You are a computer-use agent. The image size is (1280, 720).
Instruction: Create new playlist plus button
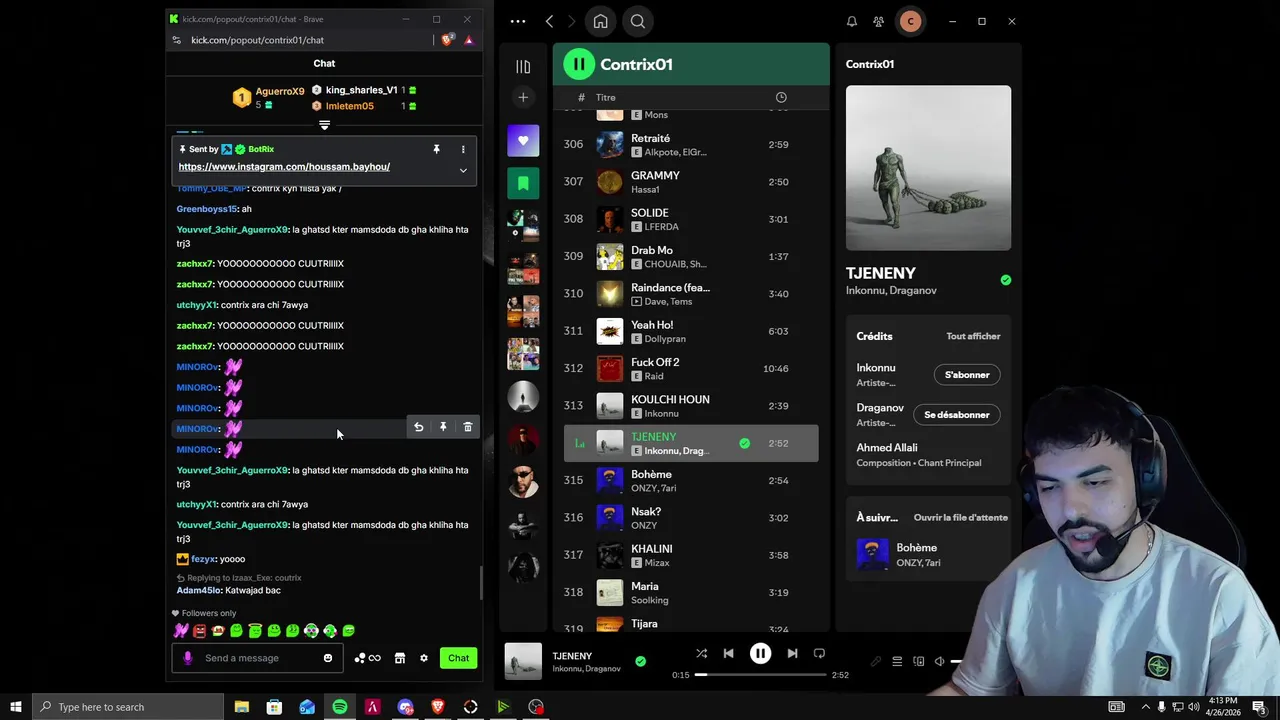[x=523, y=97]
